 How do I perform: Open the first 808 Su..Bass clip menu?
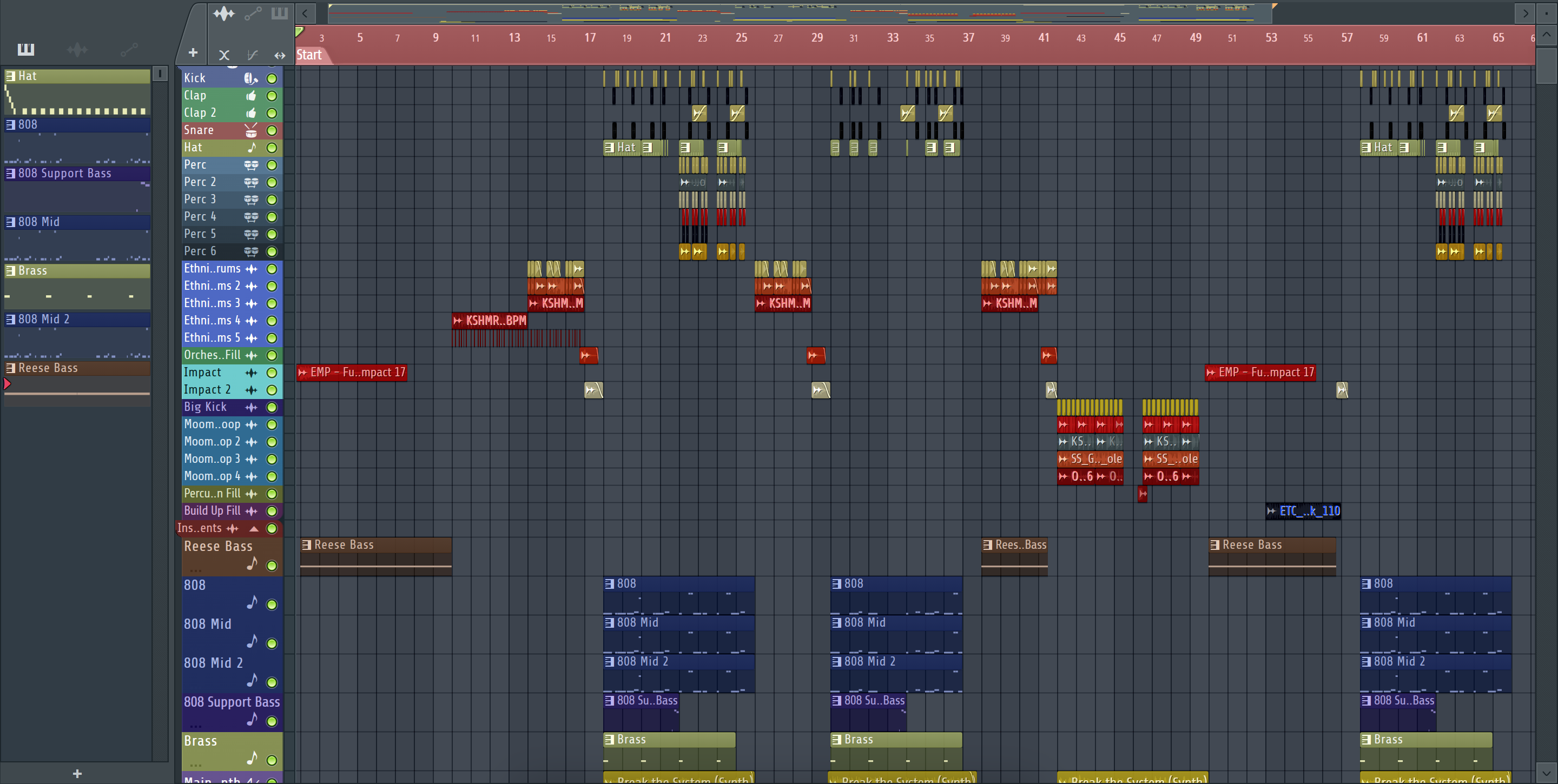pos(610,701)
